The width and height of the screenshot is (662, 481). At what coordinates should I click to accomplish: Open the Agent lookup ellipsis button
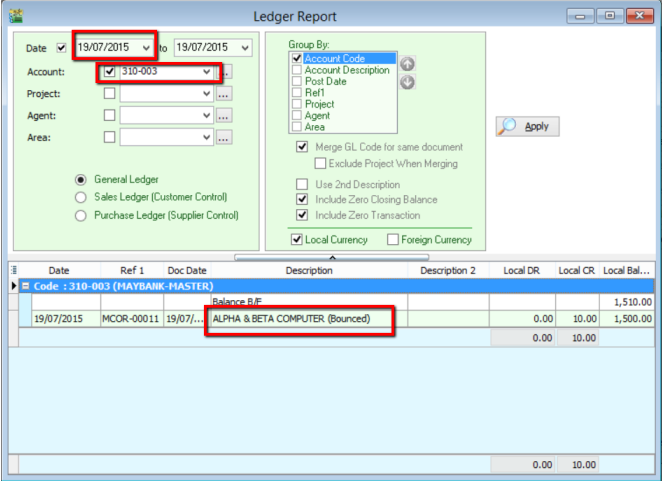tap(225, 116)
